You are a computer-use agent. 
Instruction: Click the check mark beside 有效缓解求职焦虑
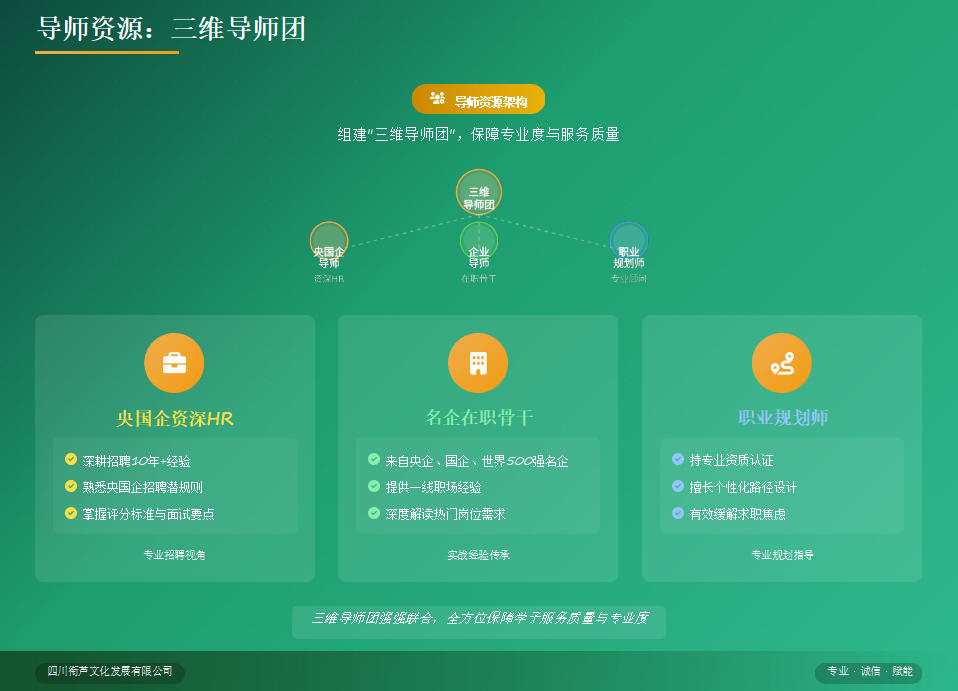pos(678,514)
